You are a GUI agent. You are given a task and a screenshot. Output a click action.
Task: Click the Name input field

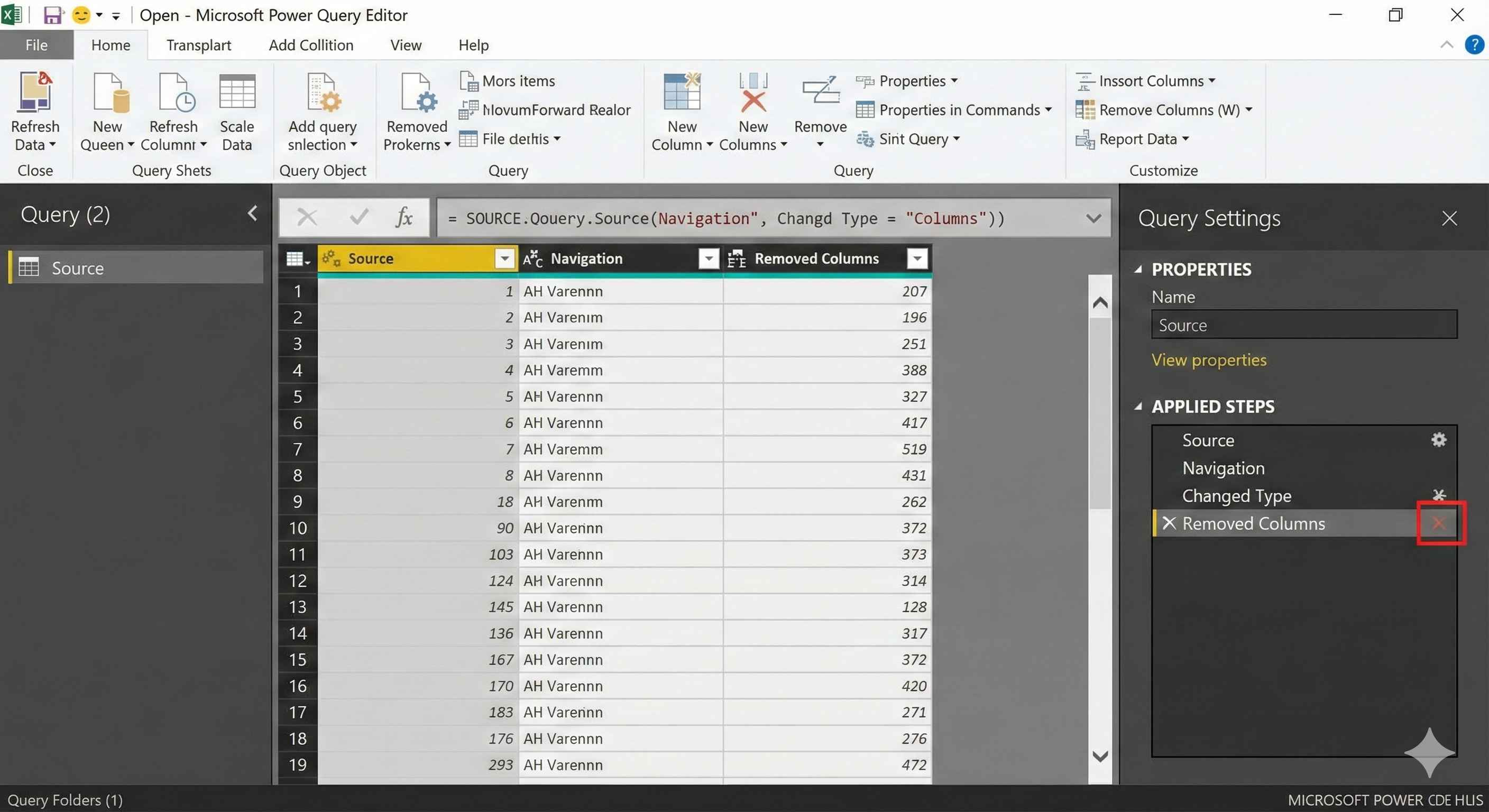point(1303,325)
